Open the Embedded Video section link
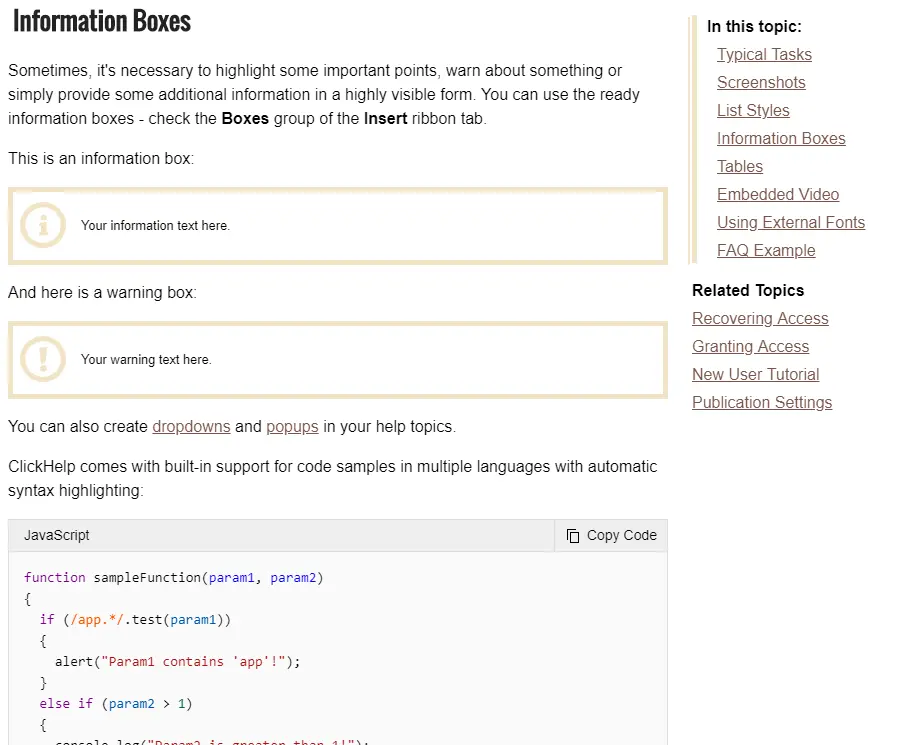Screen dimensions: 900x745 coord(778,195)
